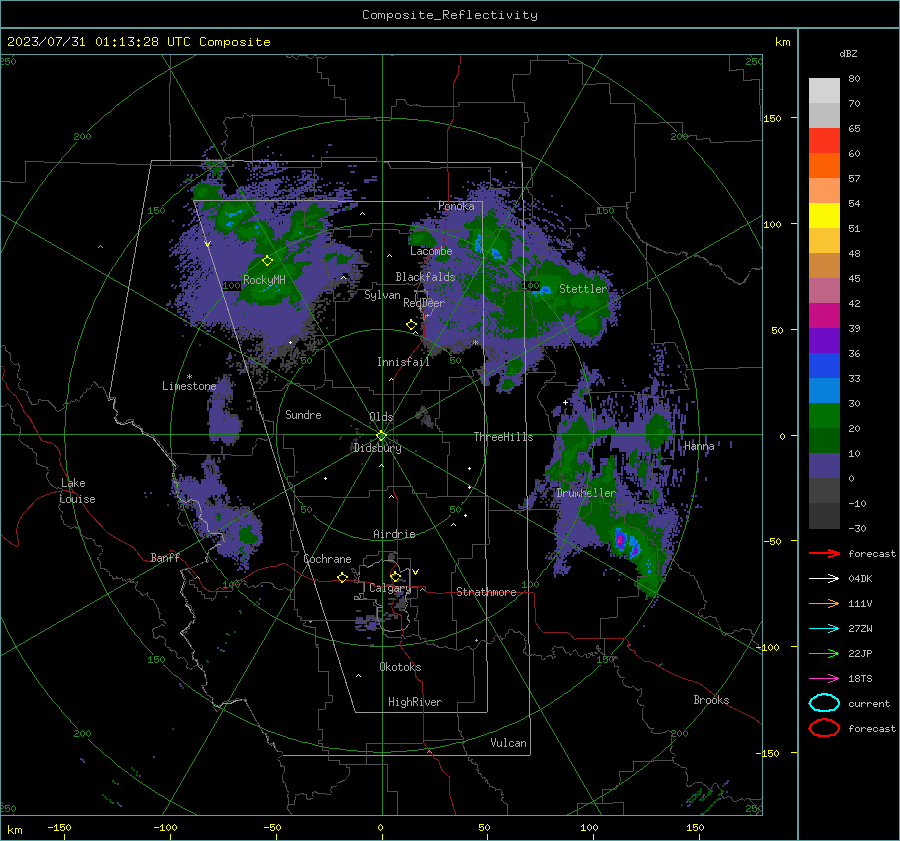Select the cyan 27ZW arrow icon
This screenshot has height=841, width=900.
tap(824, 629)
